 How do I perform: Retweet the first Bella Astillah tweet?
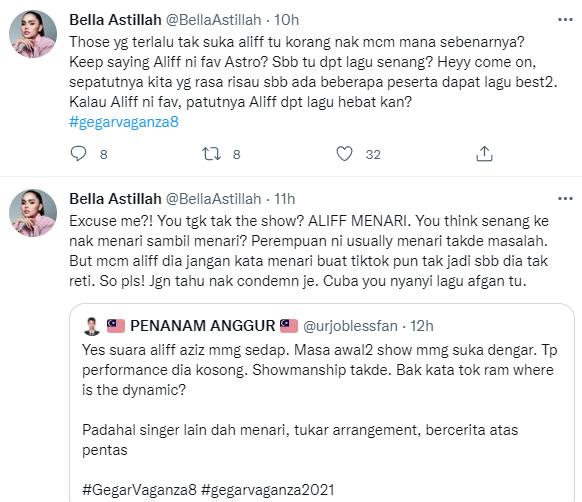(211, 154)
